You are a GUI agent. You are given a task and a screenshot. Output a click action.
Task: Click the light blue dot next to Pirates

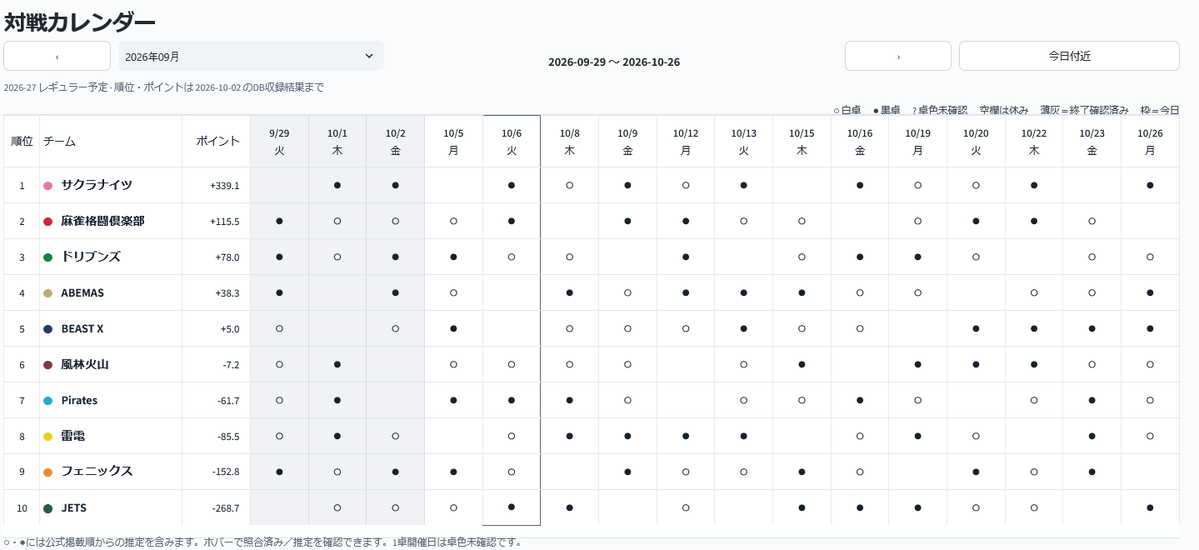click(48, 400)
